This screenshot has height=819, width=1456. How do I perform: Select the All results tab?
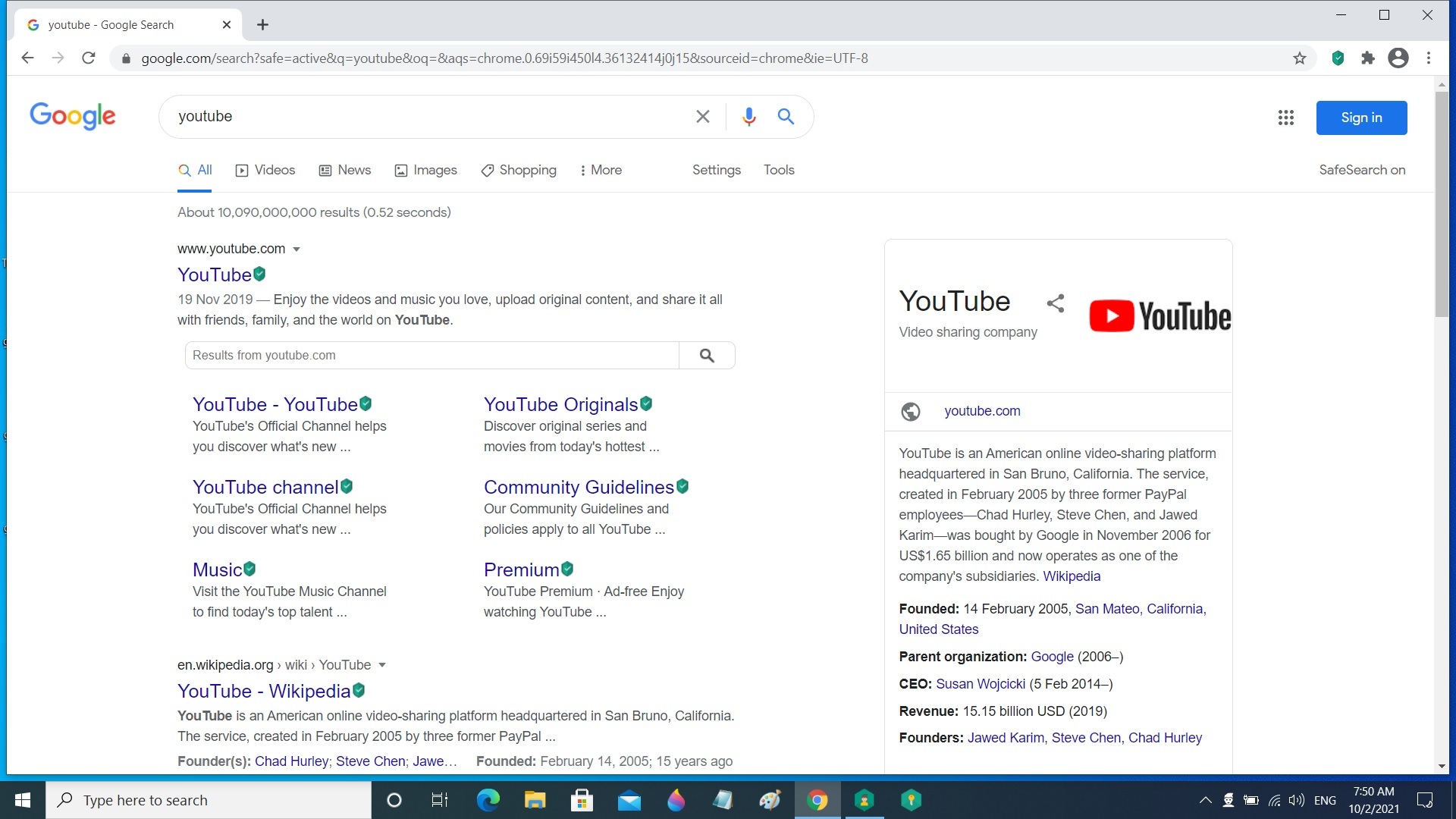[x=195, y=170]
